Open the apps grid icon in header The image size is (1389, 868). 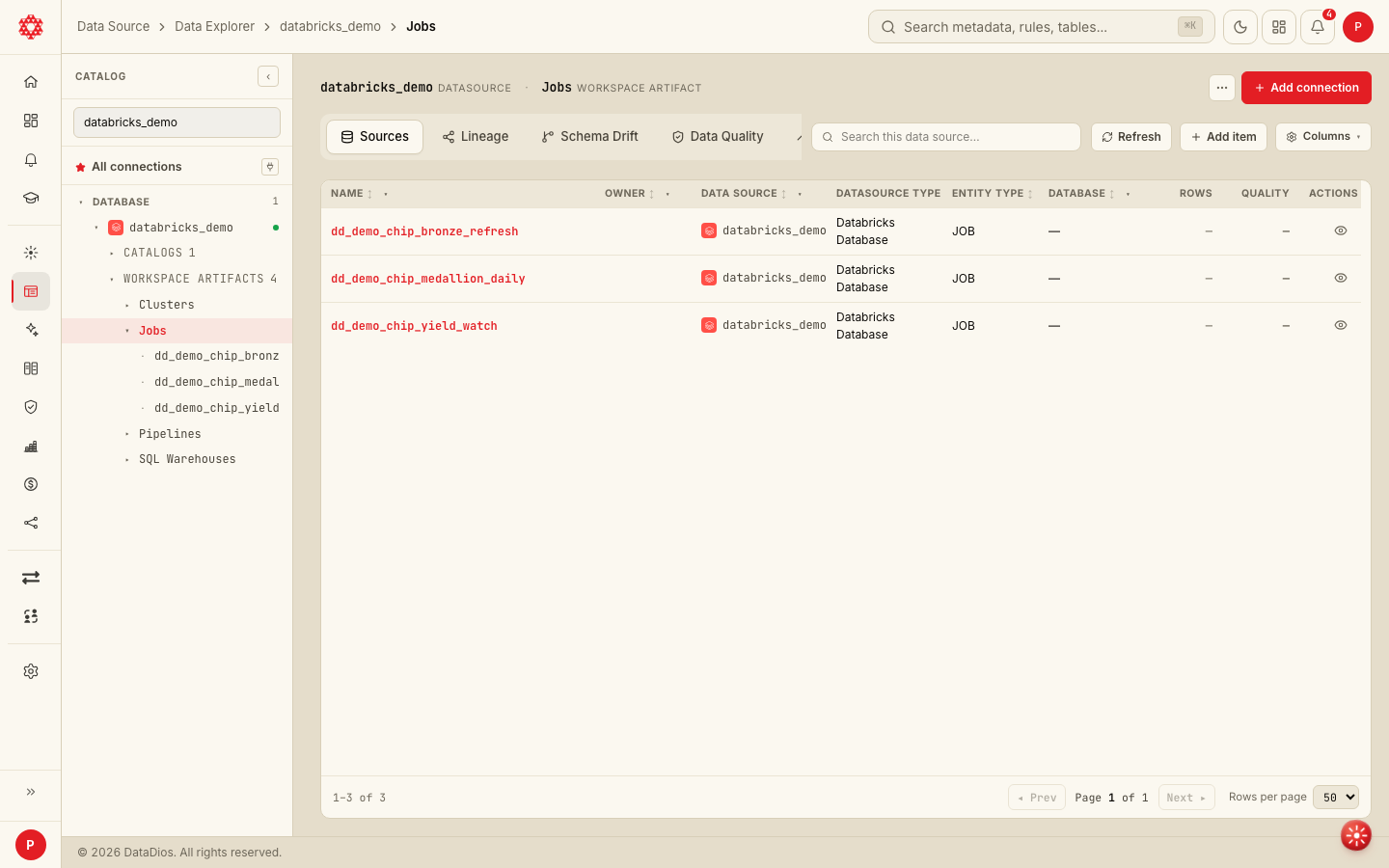[1279, 27]
